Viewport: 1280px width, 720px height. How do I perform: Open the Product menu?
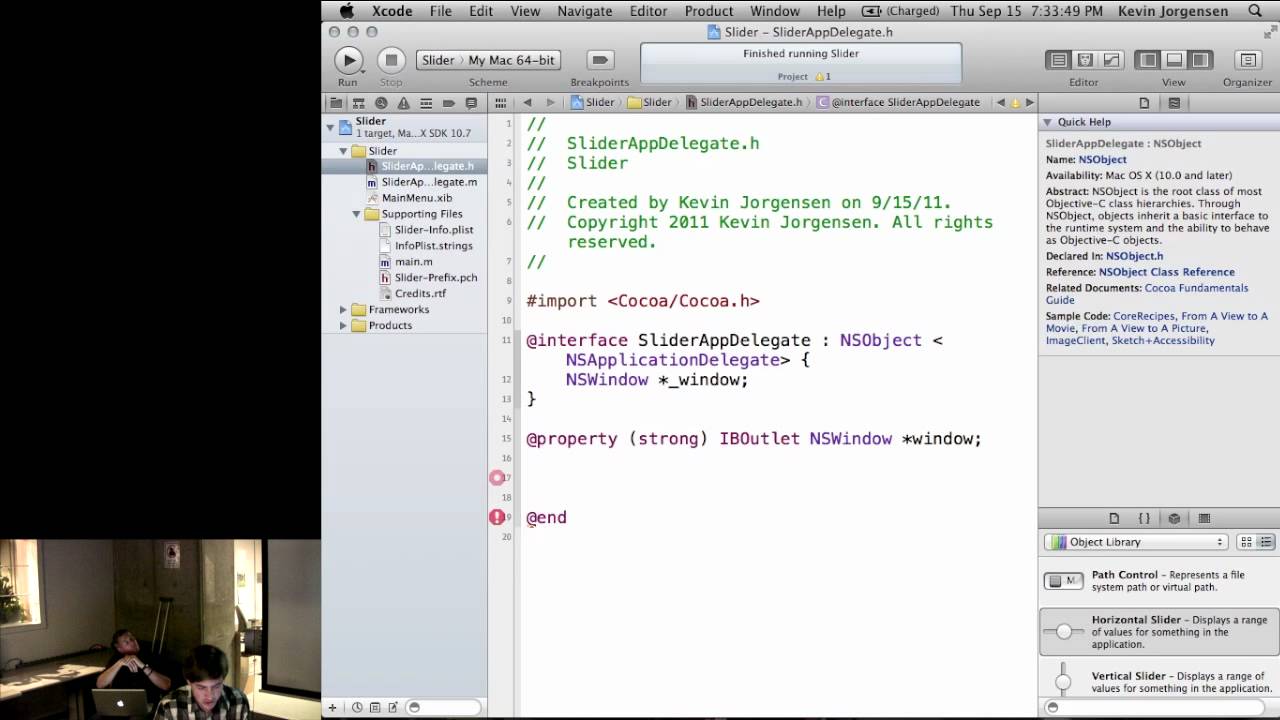tap(709, 11)
